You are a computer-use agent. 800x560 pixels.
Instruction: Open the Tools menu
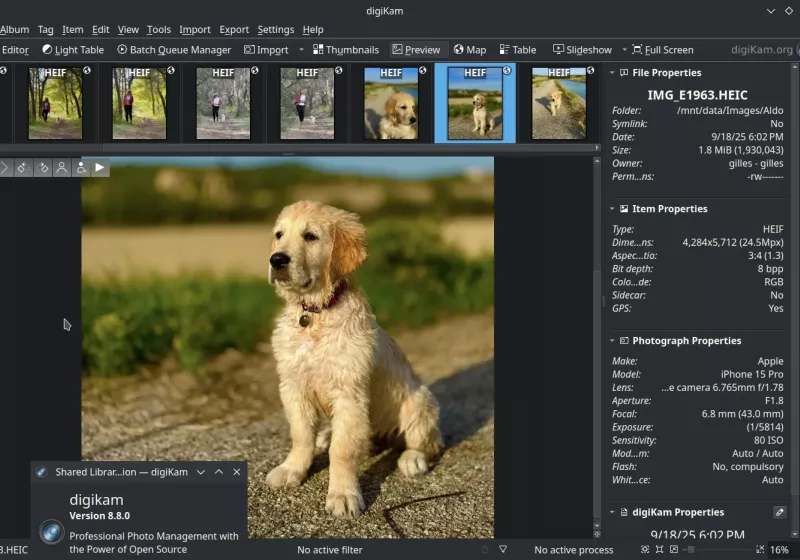159,30
